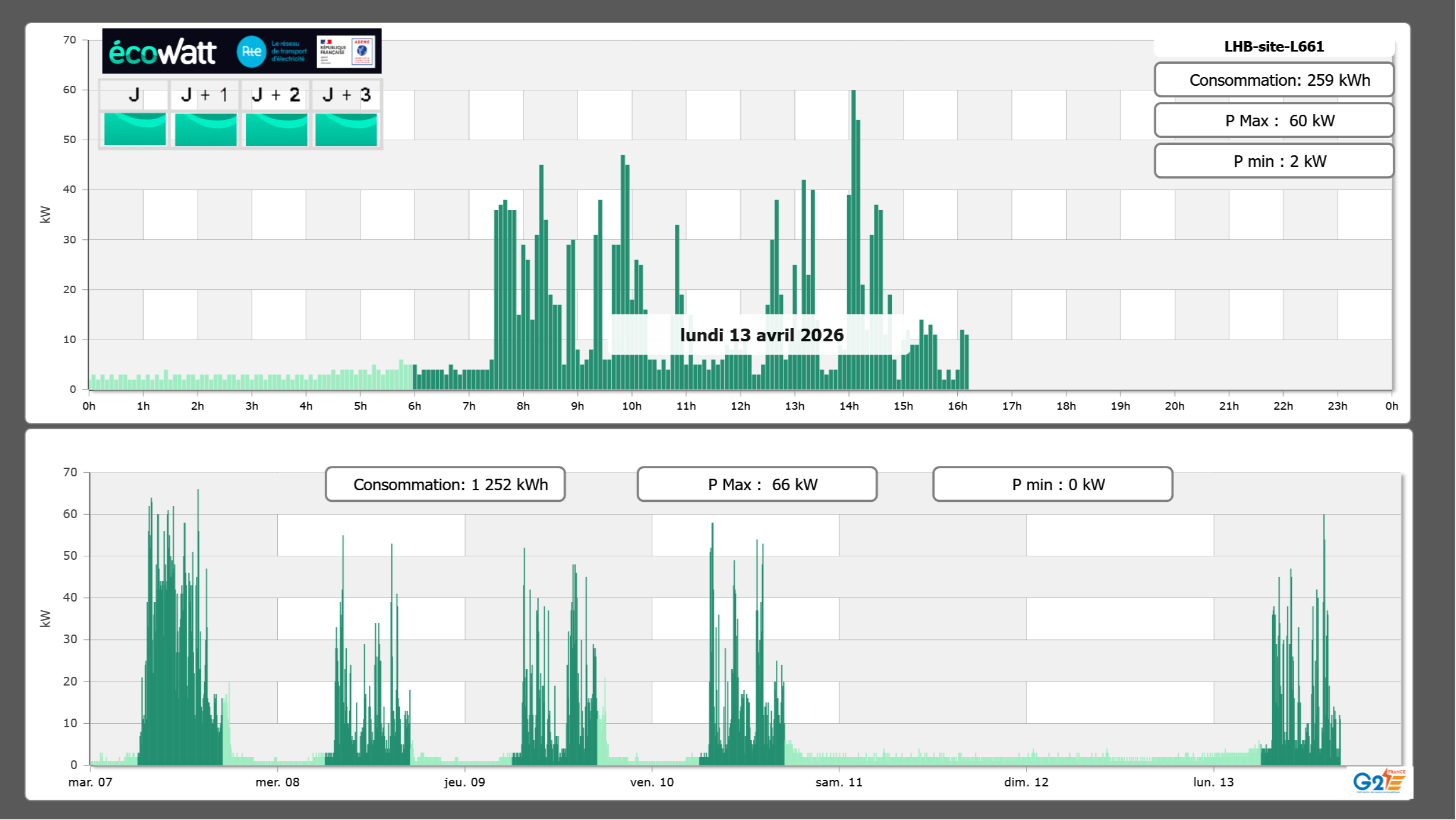
Task: Click the green signal icon under J + 1
Action: point(205,129)
